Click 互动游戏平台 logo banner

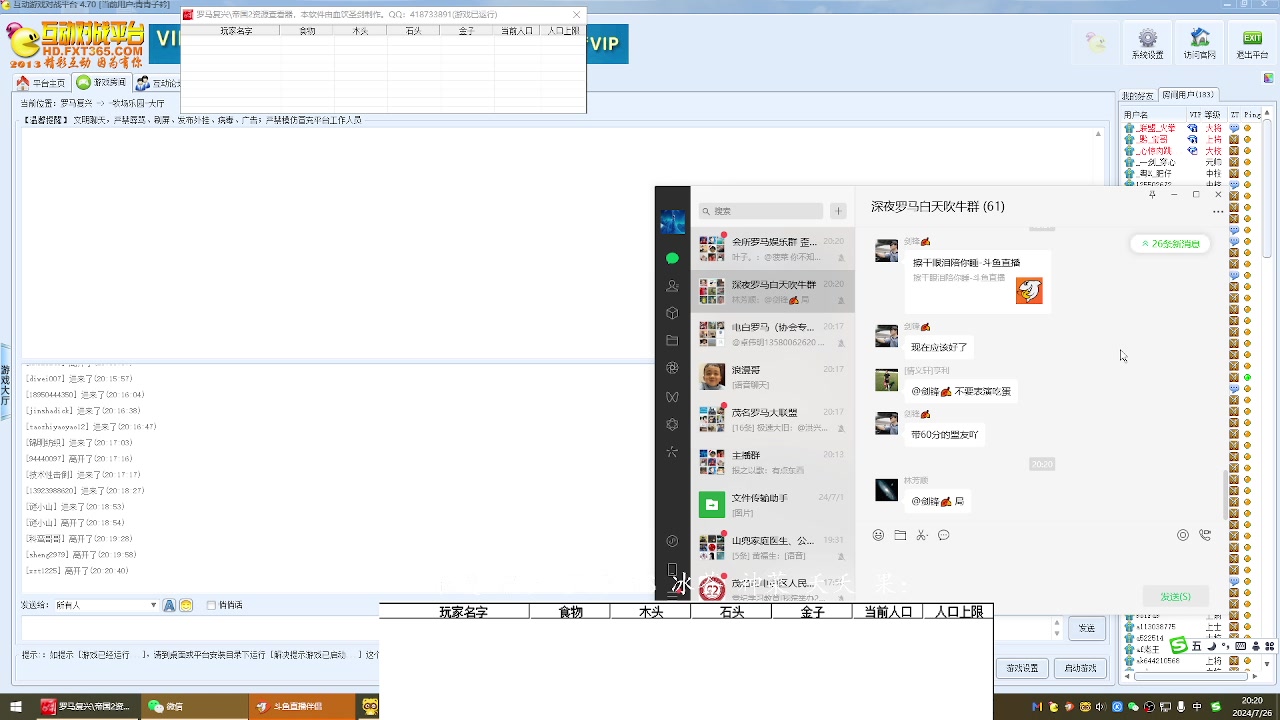point(77,45)
